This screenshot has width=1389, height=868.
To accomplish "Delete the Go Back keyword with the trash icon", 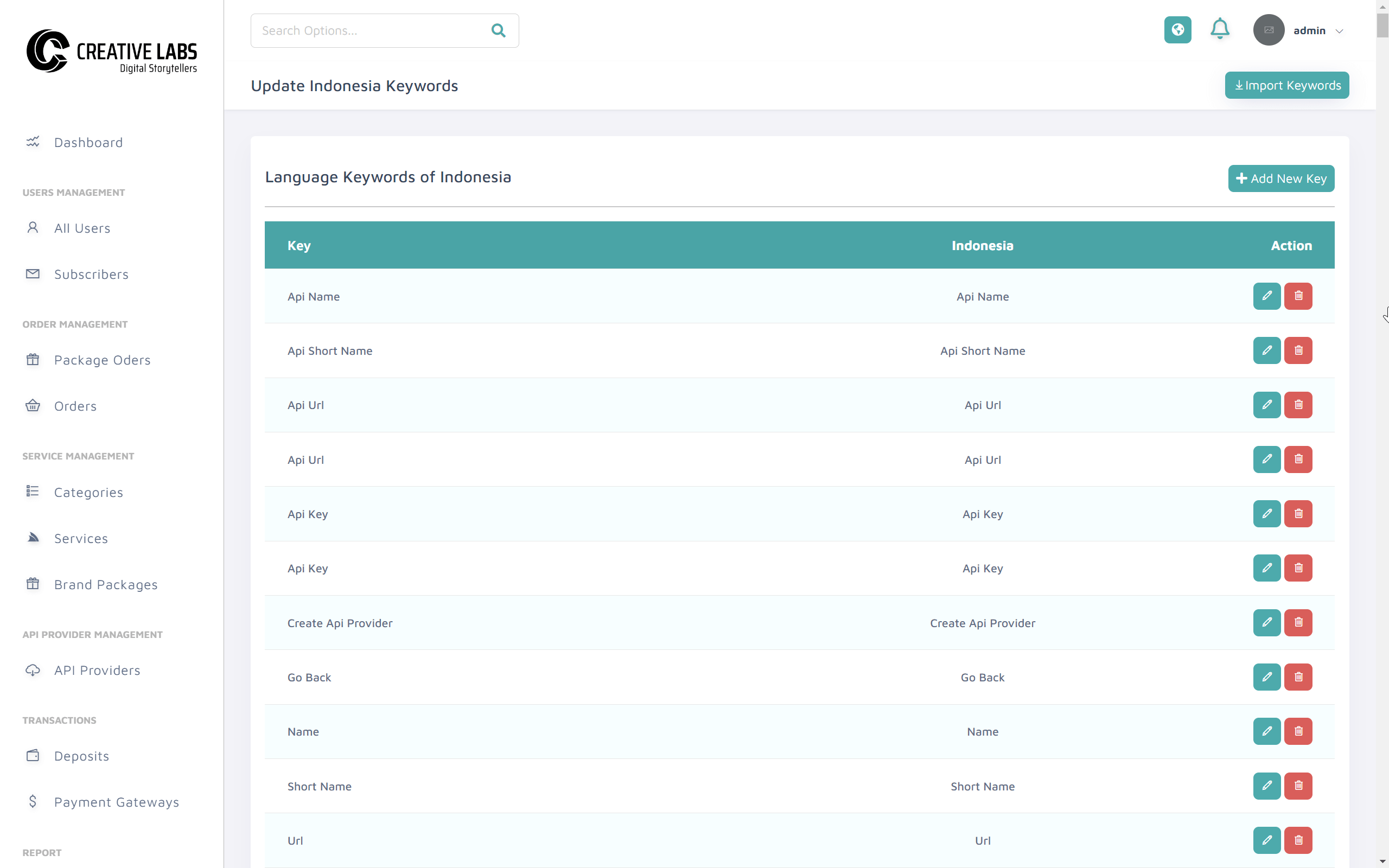I will (x=1298, y=677).
